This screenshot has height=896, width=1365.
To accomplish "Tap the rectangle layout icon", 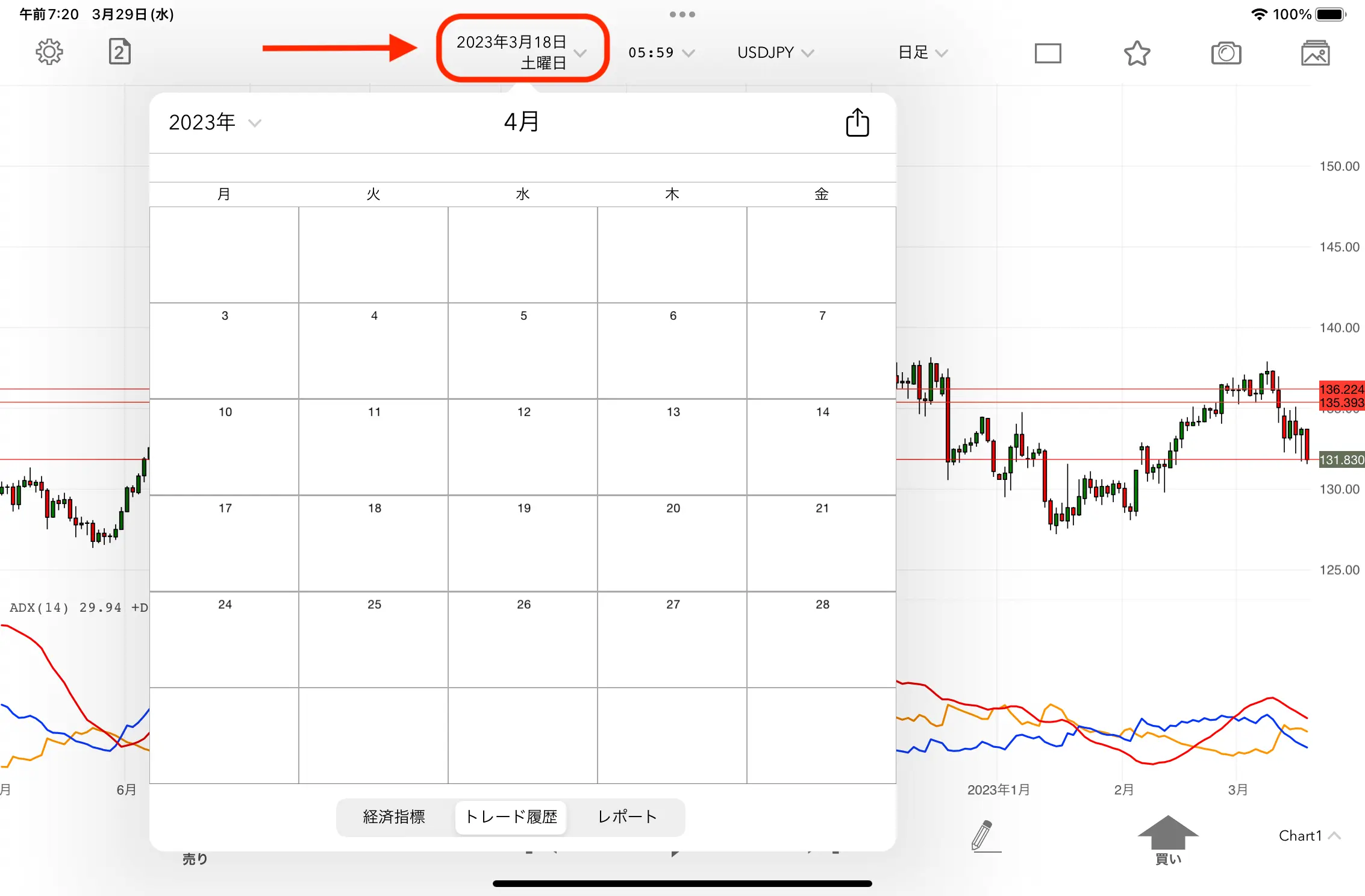I will tap(1048, 53).
